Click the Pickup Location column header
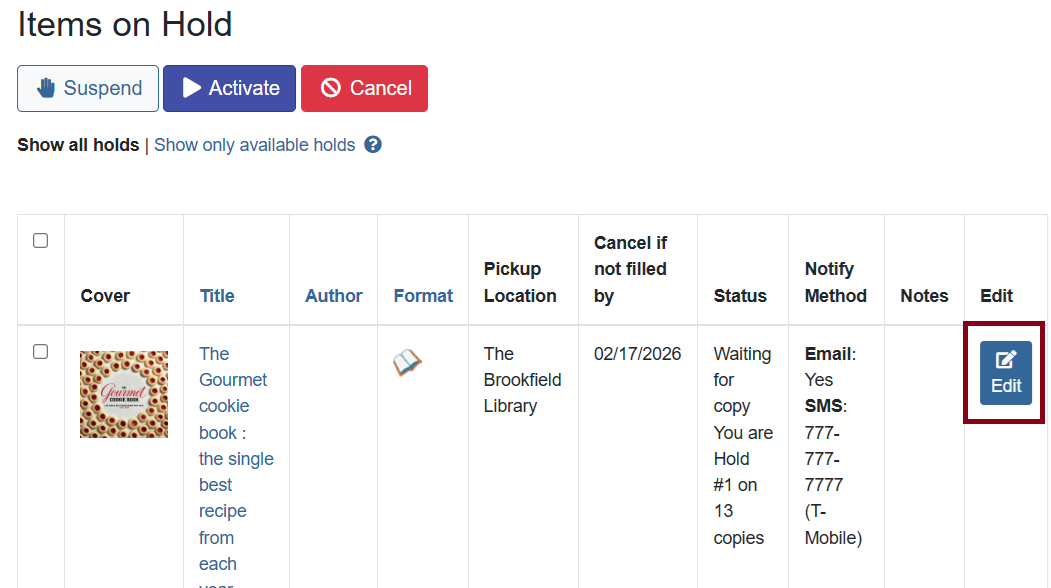 (520, 282)
